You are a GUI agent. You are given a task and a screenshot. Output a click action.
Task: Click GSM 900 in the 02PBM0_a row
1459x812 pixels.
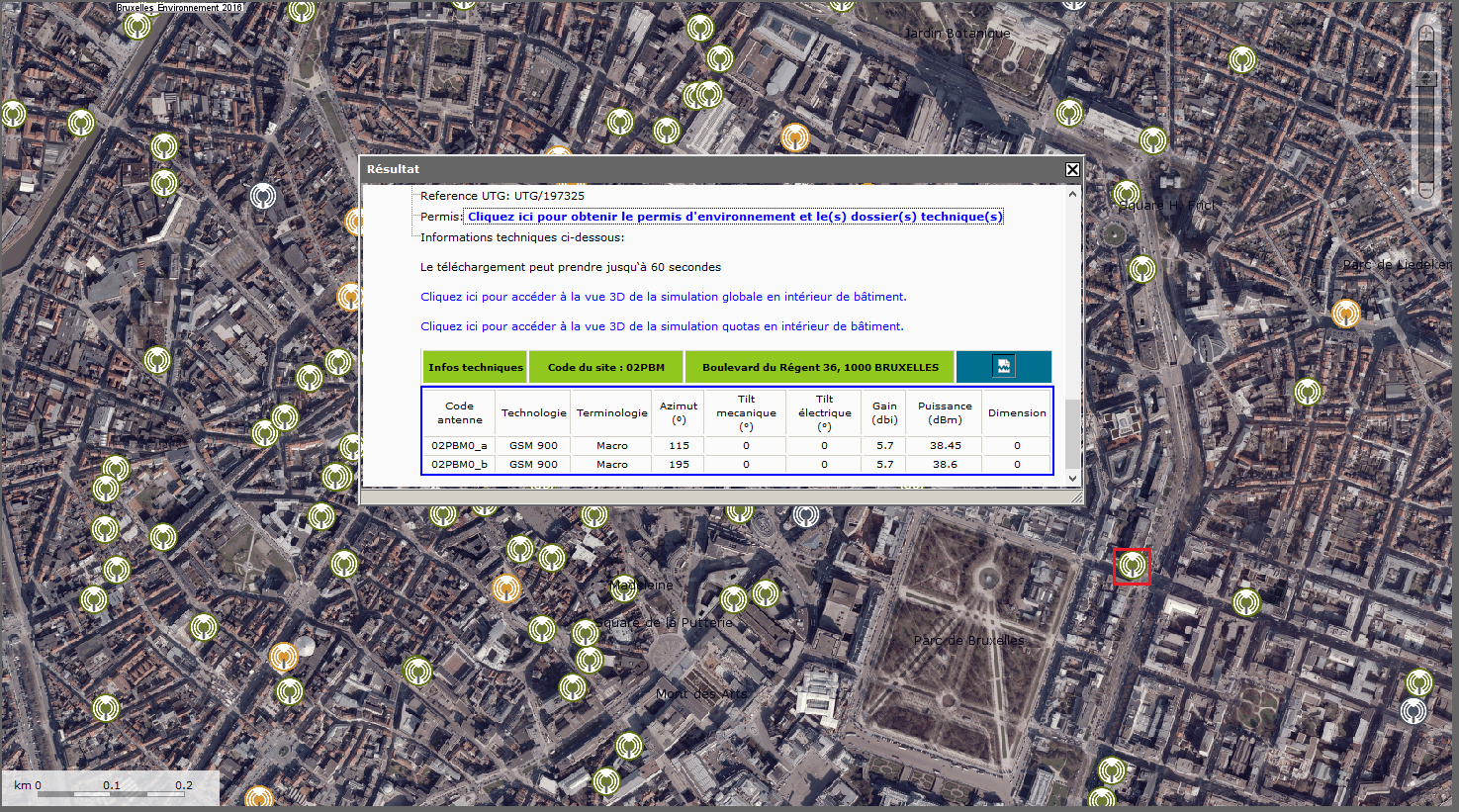(x=533, y=446)
